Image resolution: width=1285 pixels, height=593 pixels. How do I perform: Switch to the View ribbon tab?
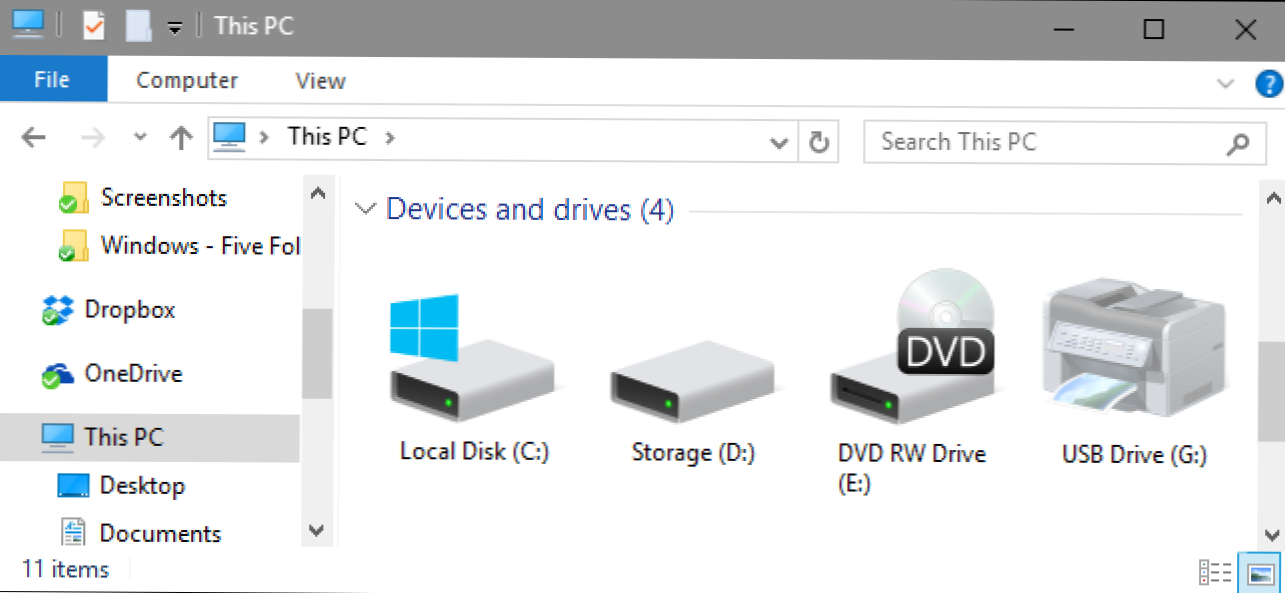[x=319, y=80]
